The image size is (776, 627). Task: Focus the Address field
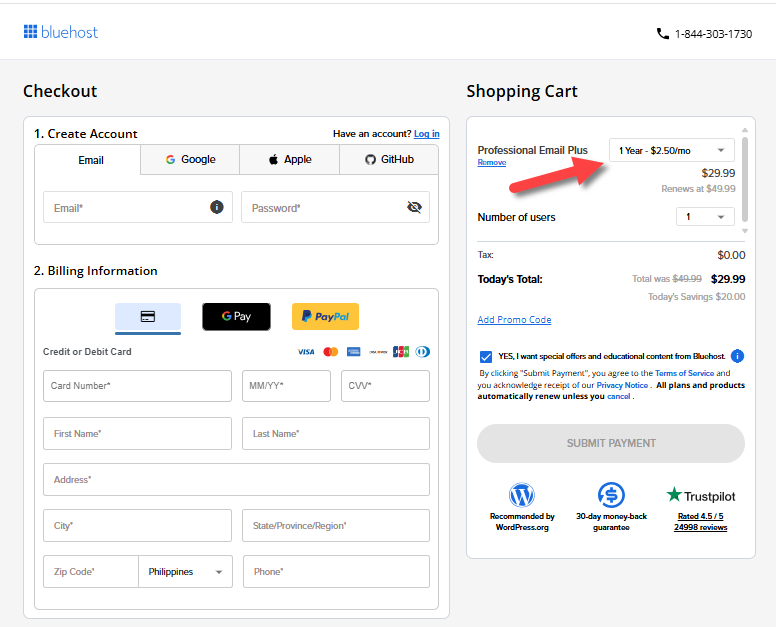coord(236,480)
